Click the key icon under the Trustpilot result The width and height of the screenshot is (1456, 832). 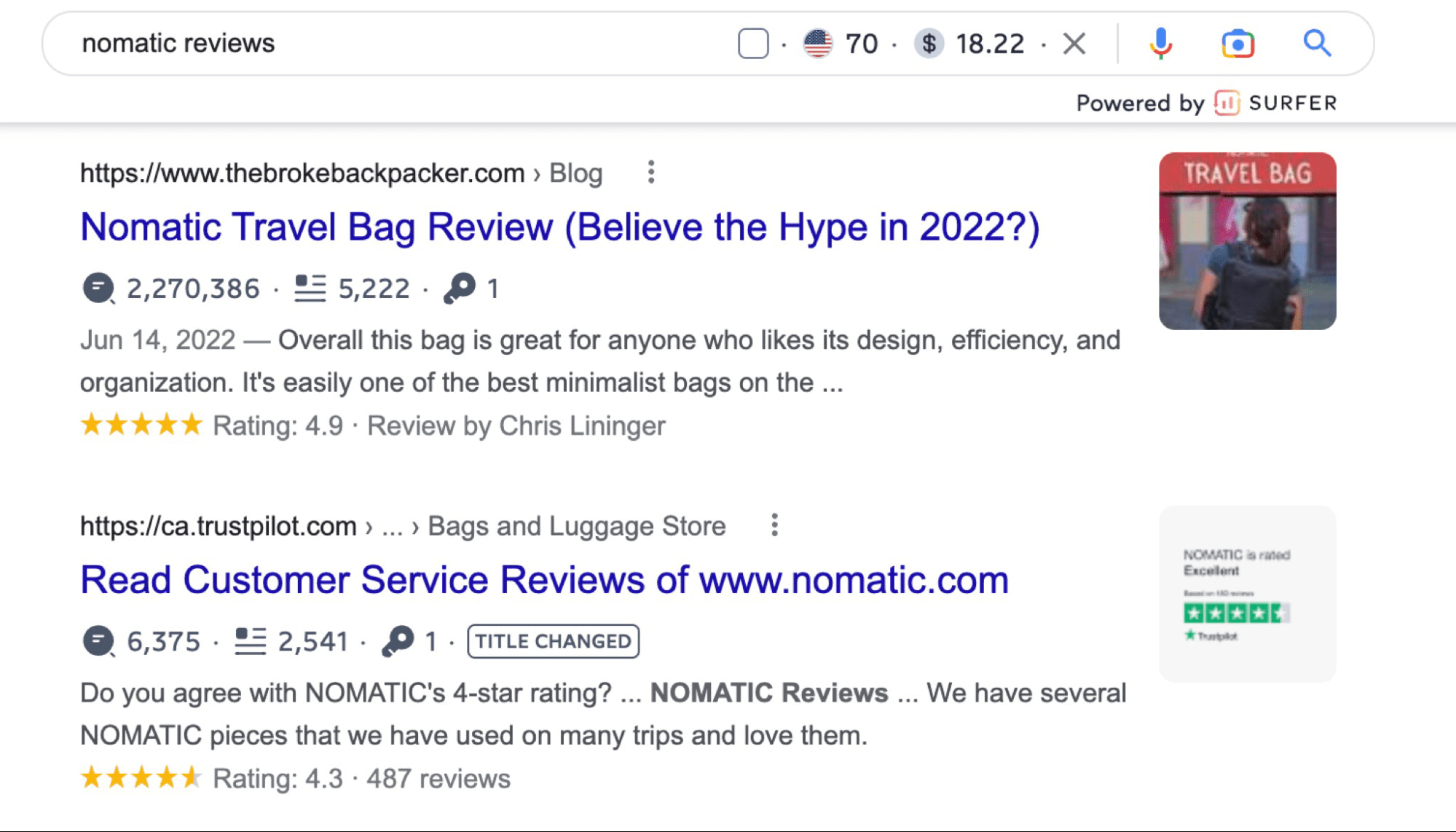[x=396, y=640]
